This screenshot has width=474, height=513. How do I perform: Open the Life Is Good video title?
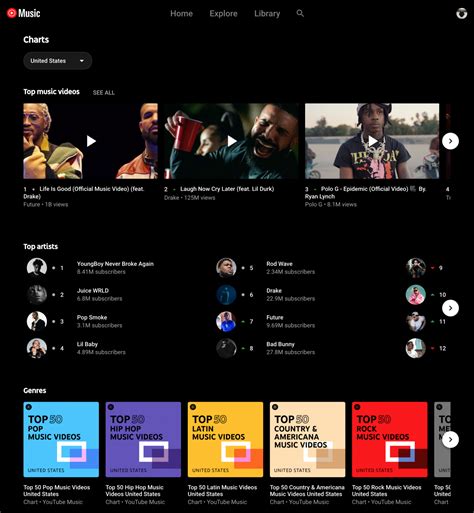84,193
